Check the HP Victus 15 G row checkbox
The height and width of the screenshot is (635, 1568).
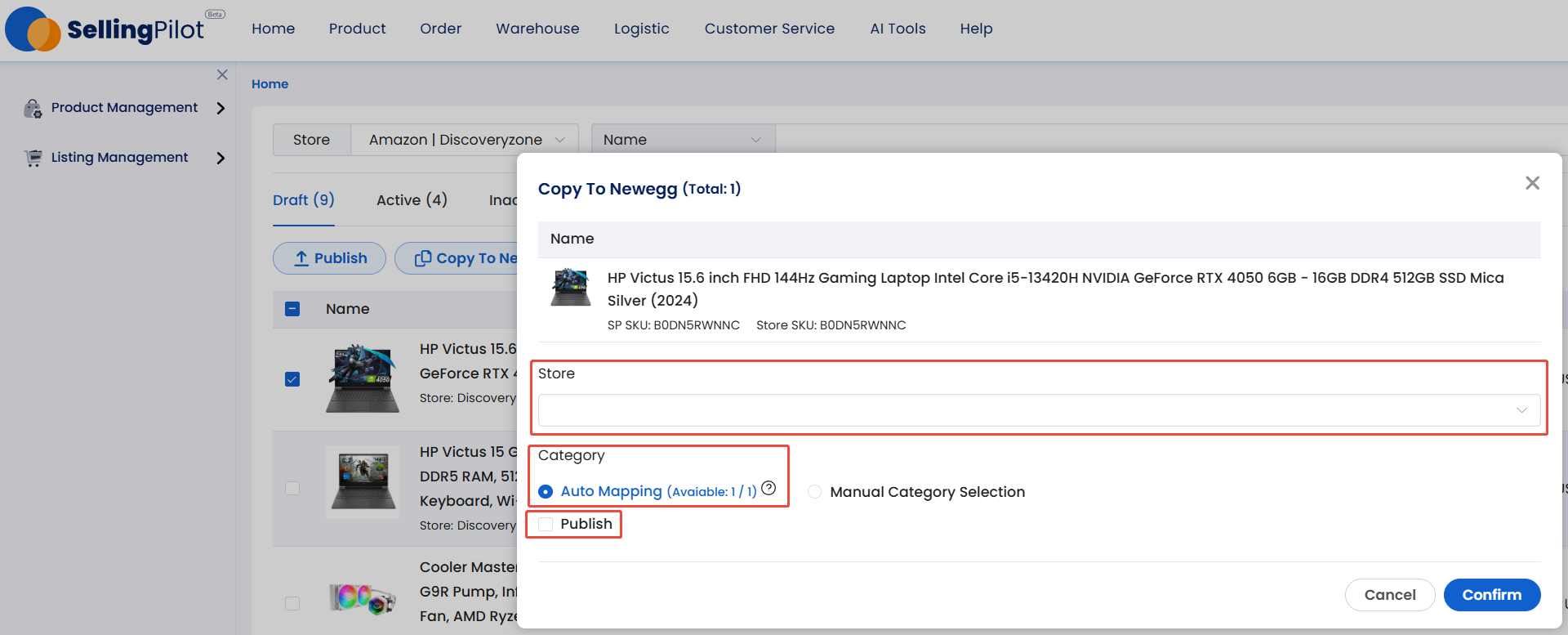pyautogui.click(x=292, y=488)
